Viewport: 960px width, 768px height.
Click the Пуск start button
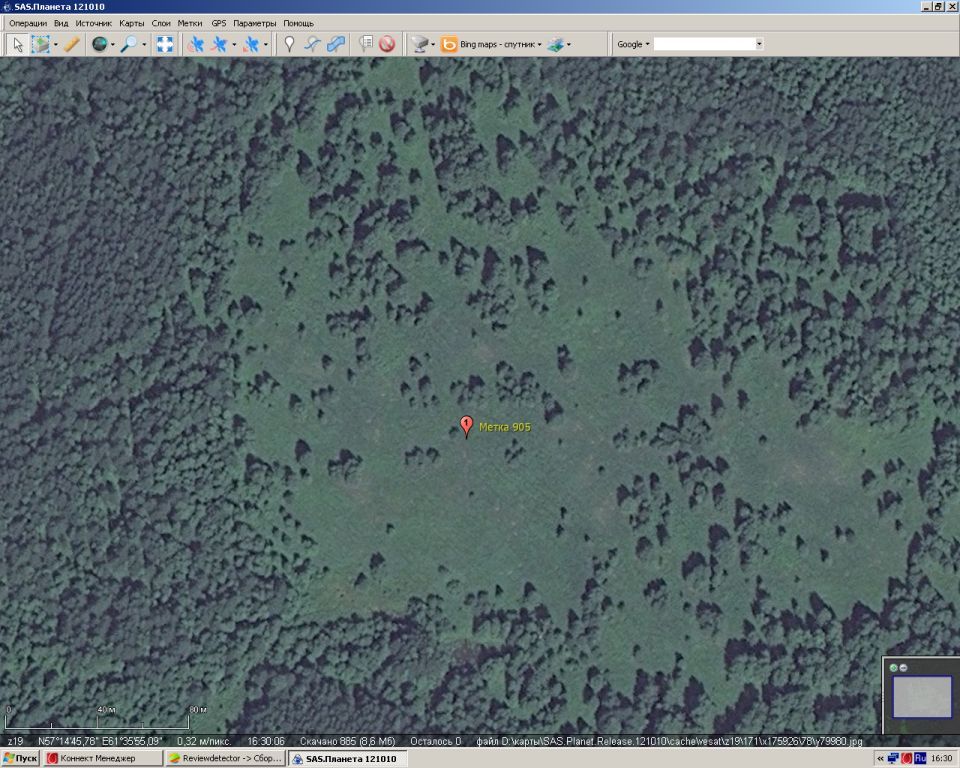coord(20,759)
